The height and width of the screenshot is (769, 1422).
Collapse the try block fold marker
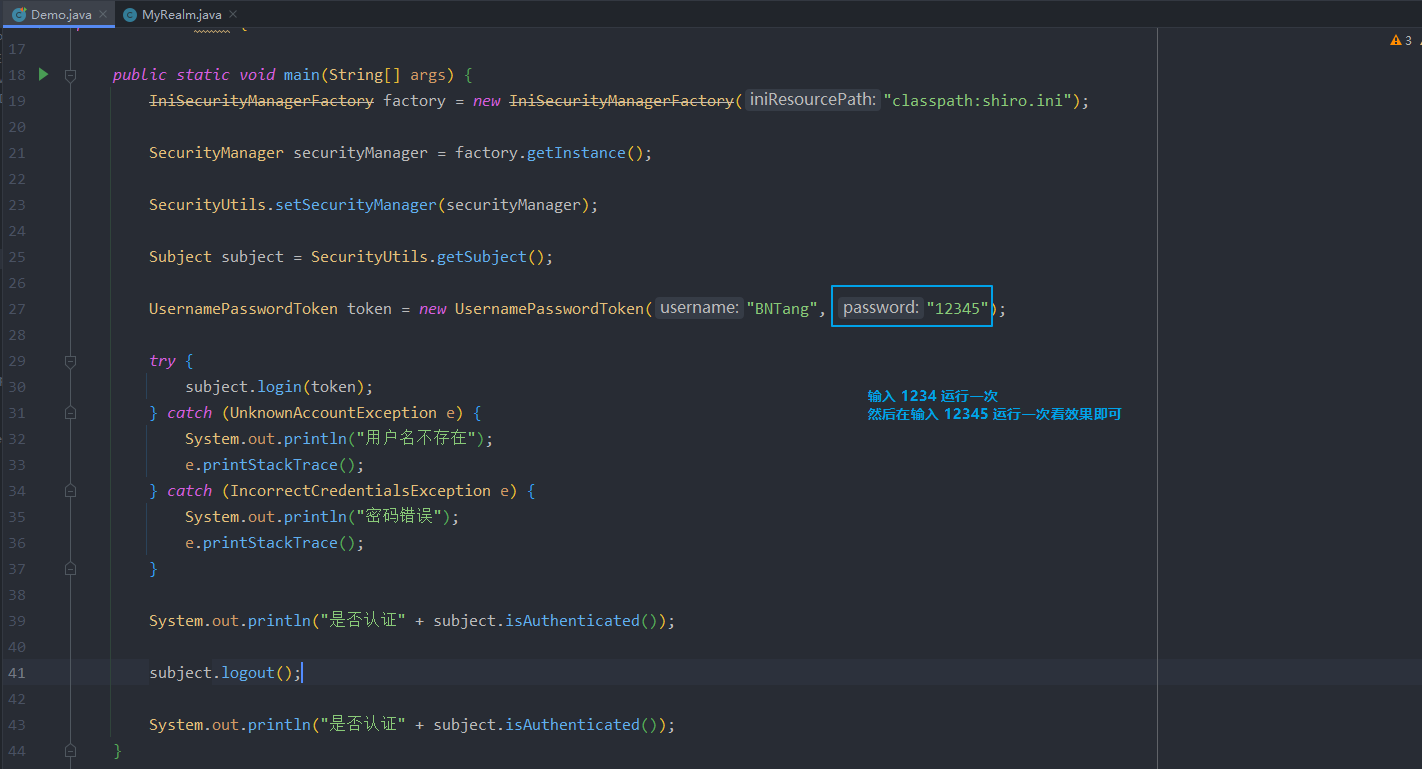(x=70, y=361)
